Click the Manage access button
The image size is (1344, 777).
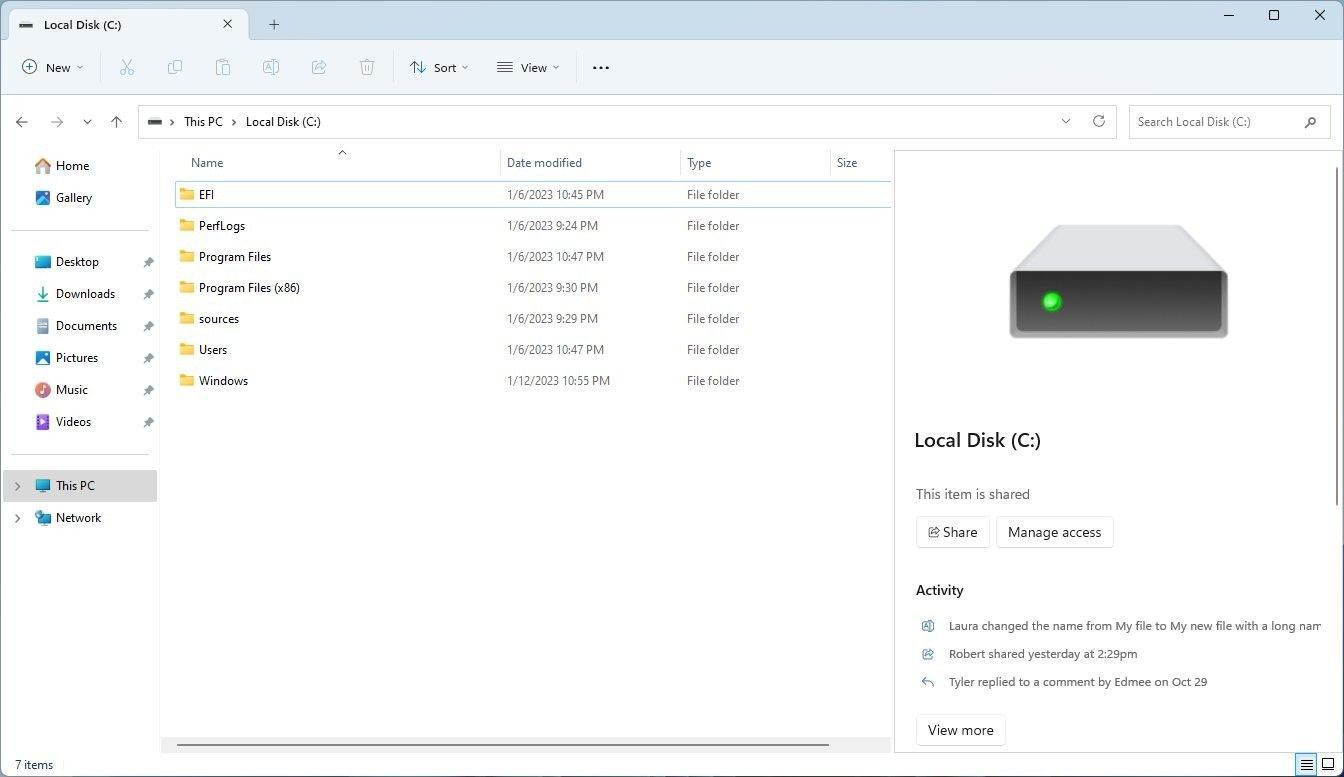1054,532
